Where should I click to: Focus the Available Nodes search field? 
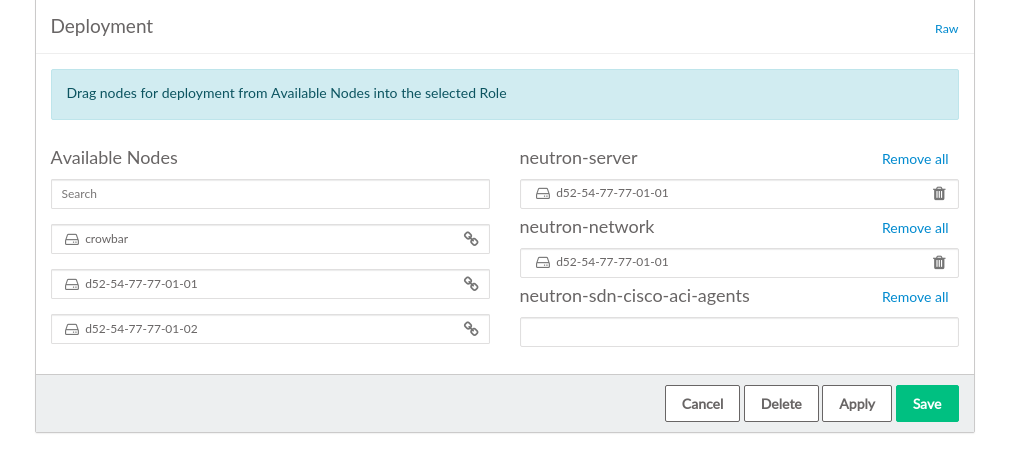pyautogui.click(x=270, y=194)
